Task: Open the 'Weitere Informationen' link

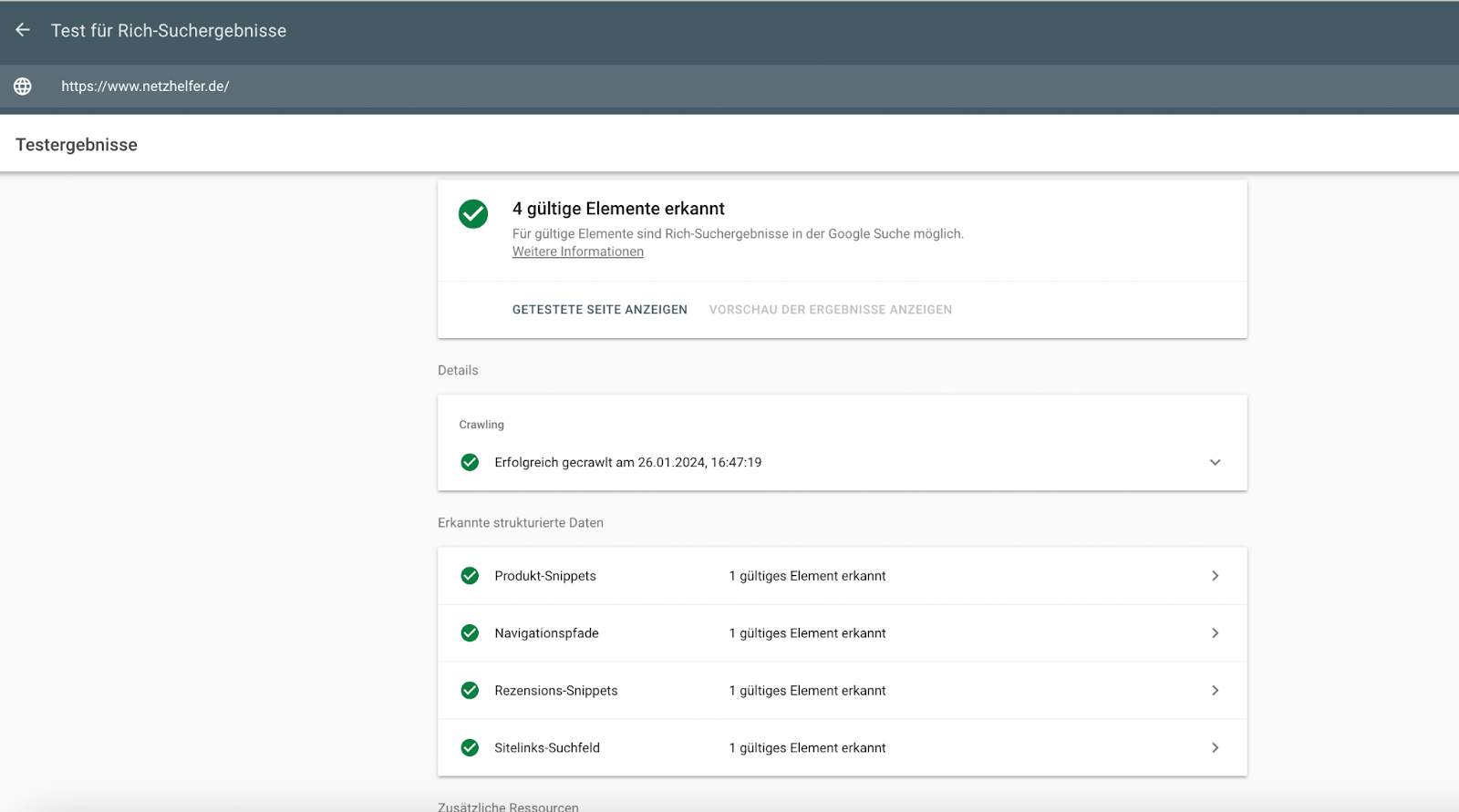Action: coord(578,252)
